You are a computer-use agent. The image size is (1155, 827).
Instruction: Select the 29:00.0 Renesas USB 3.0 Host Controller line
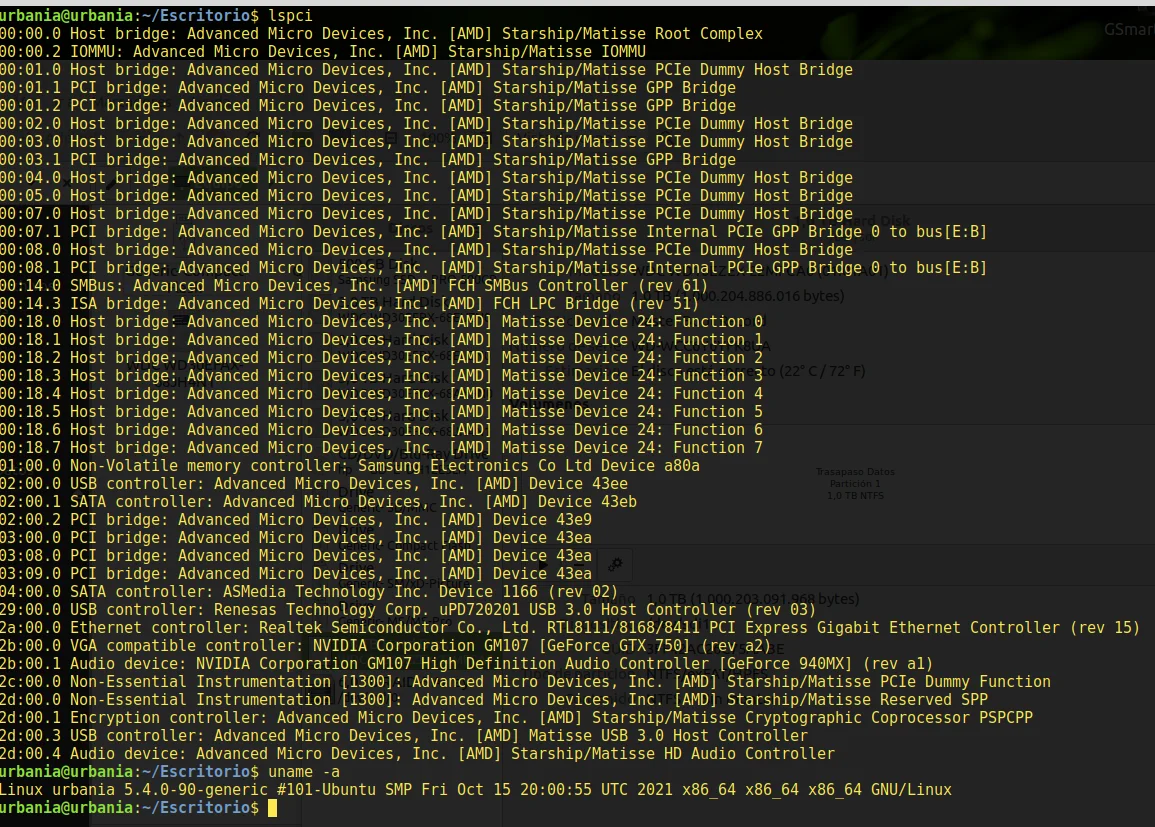tap(408, 611)
